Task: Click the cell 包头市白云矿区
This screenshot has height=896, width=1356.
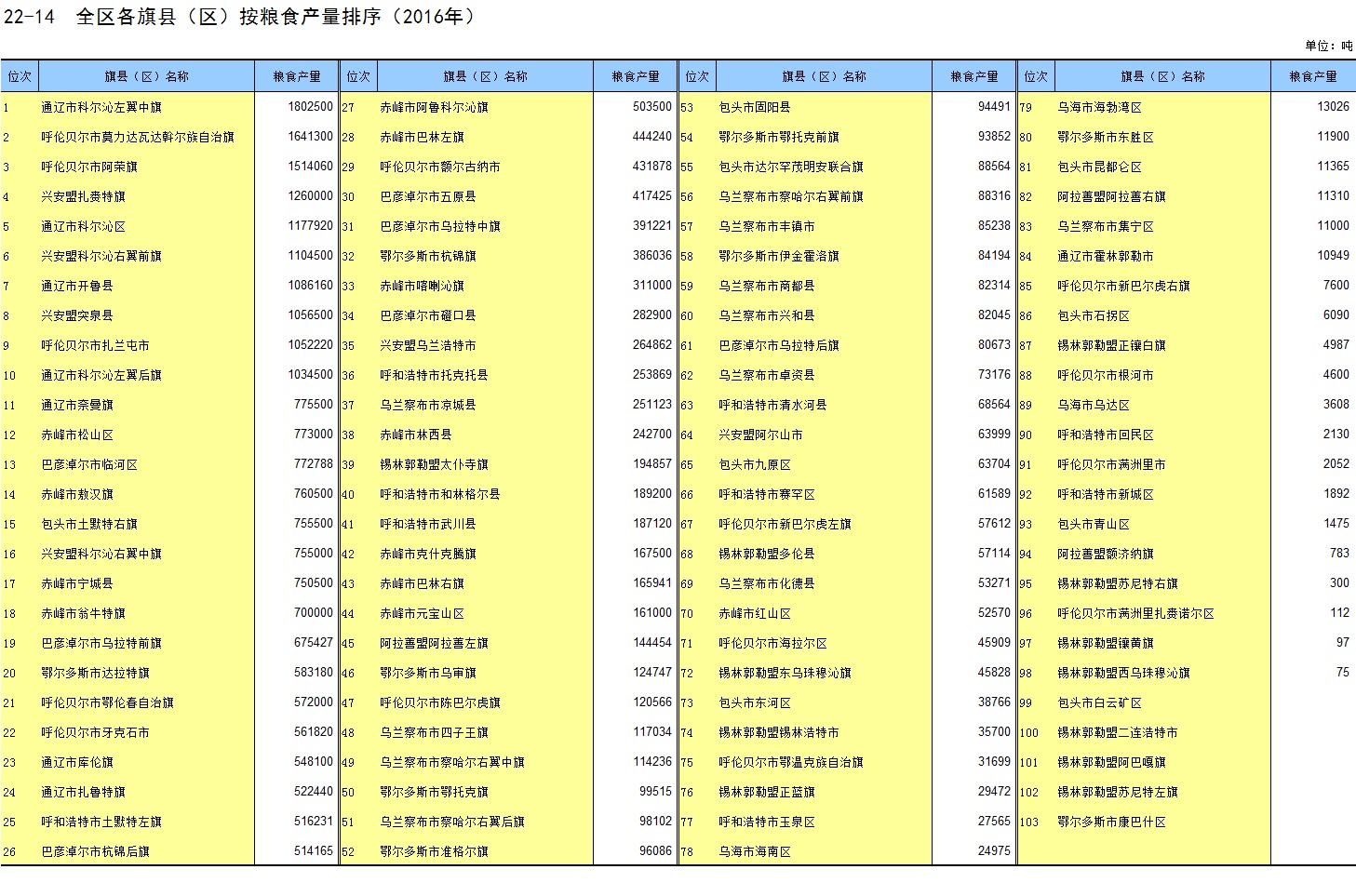Action: pos(1099,702)
